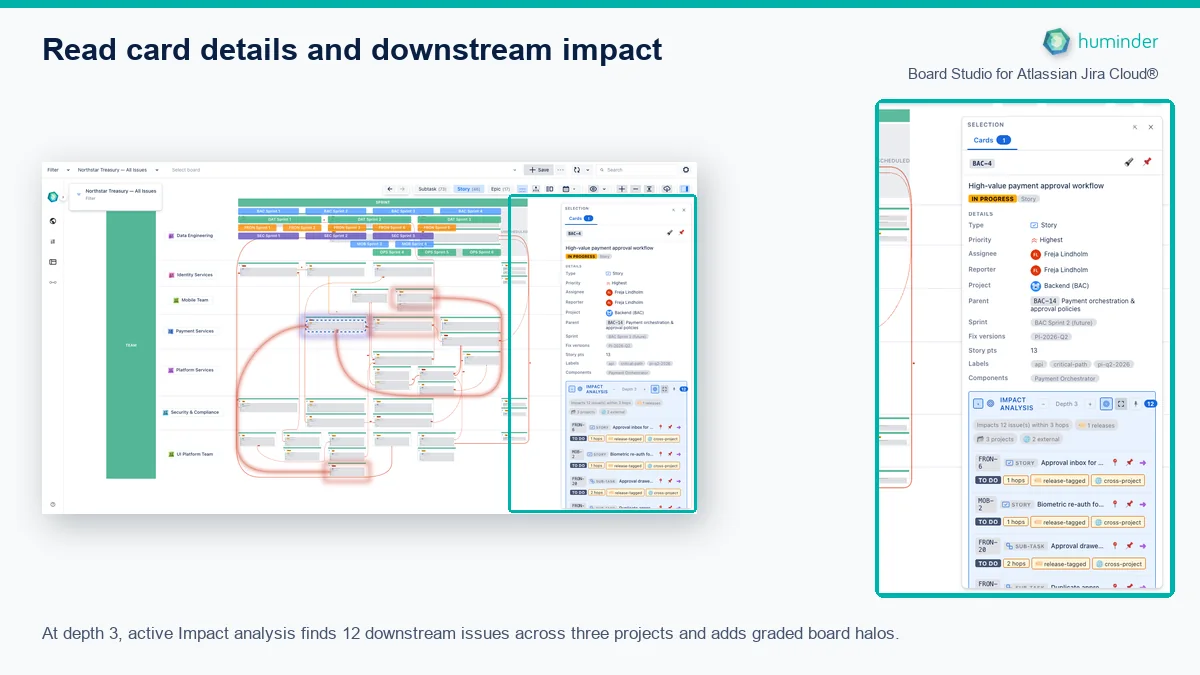Expand the Northstar Treasury filter popup chevron
The width and height of the screenshot is (1200, 675).
79,194
